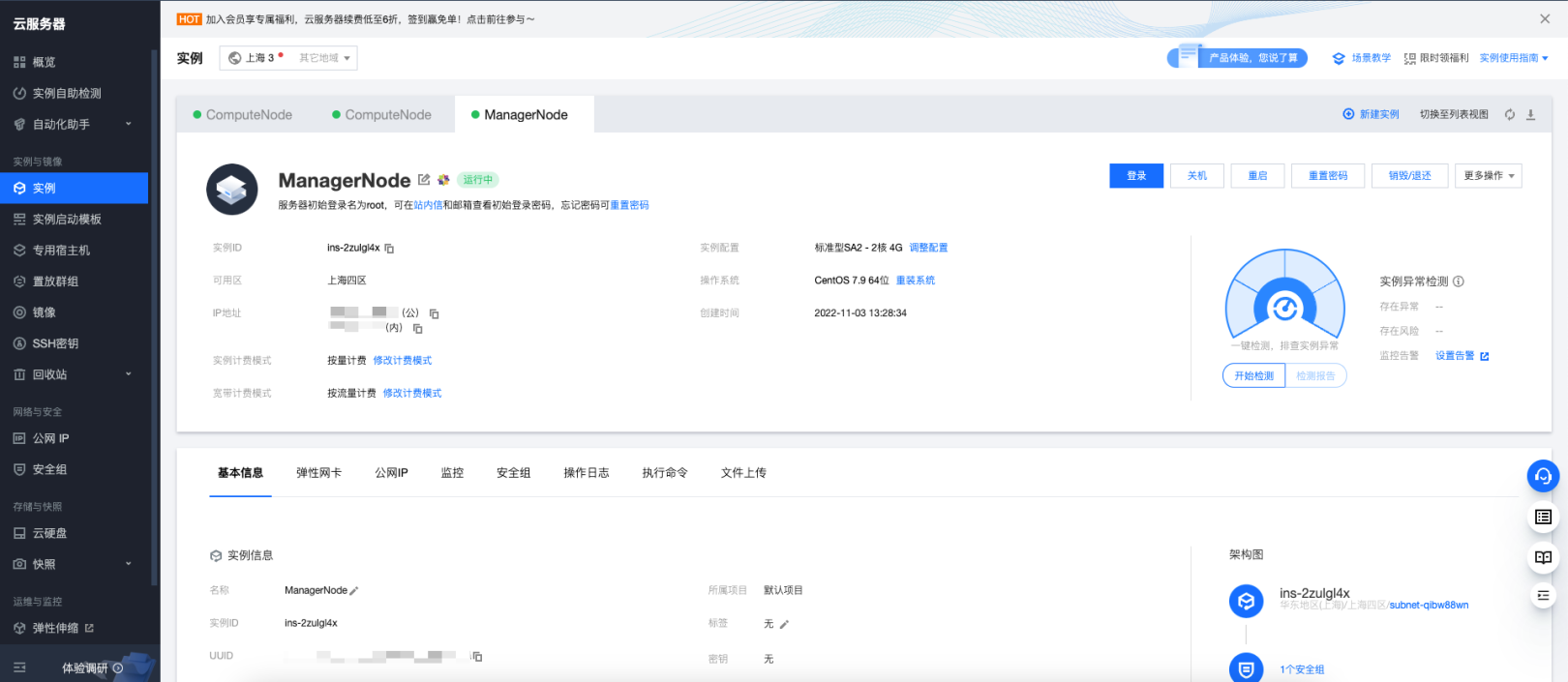This screenshot has height=682, width=1568.
Task: Click 站内信 link in description
Action: tap(428, 205)
